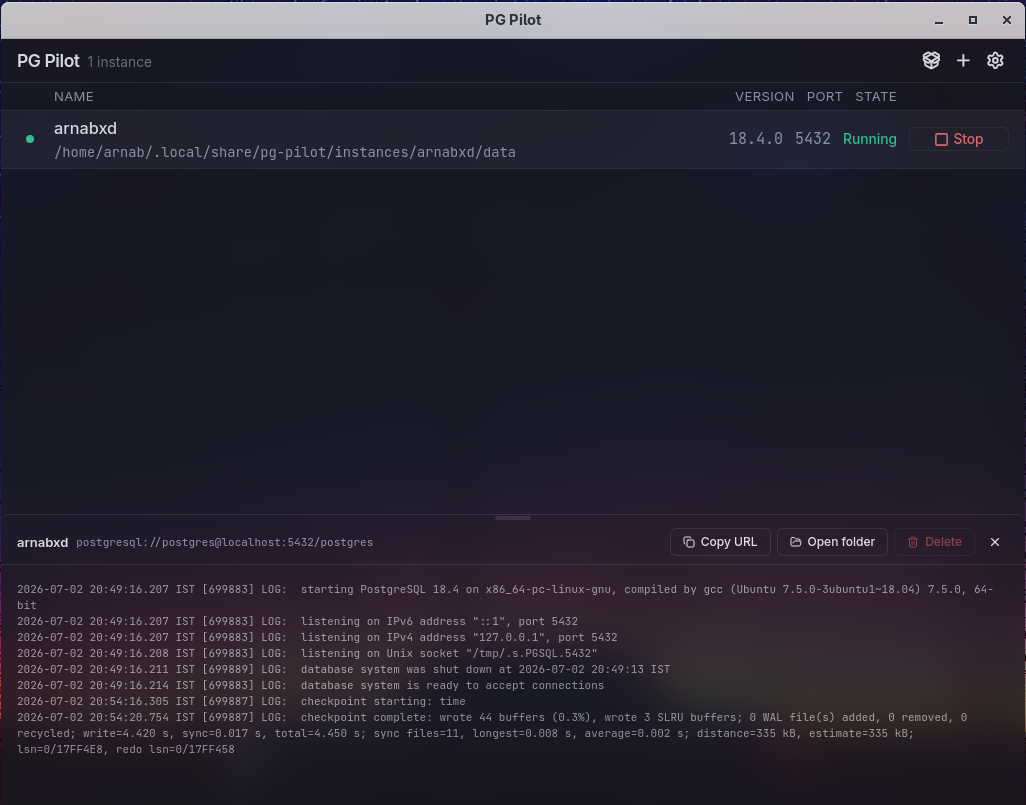Click the '1 instance' count label
The image size is (1026, 805).
coord(120,62)
